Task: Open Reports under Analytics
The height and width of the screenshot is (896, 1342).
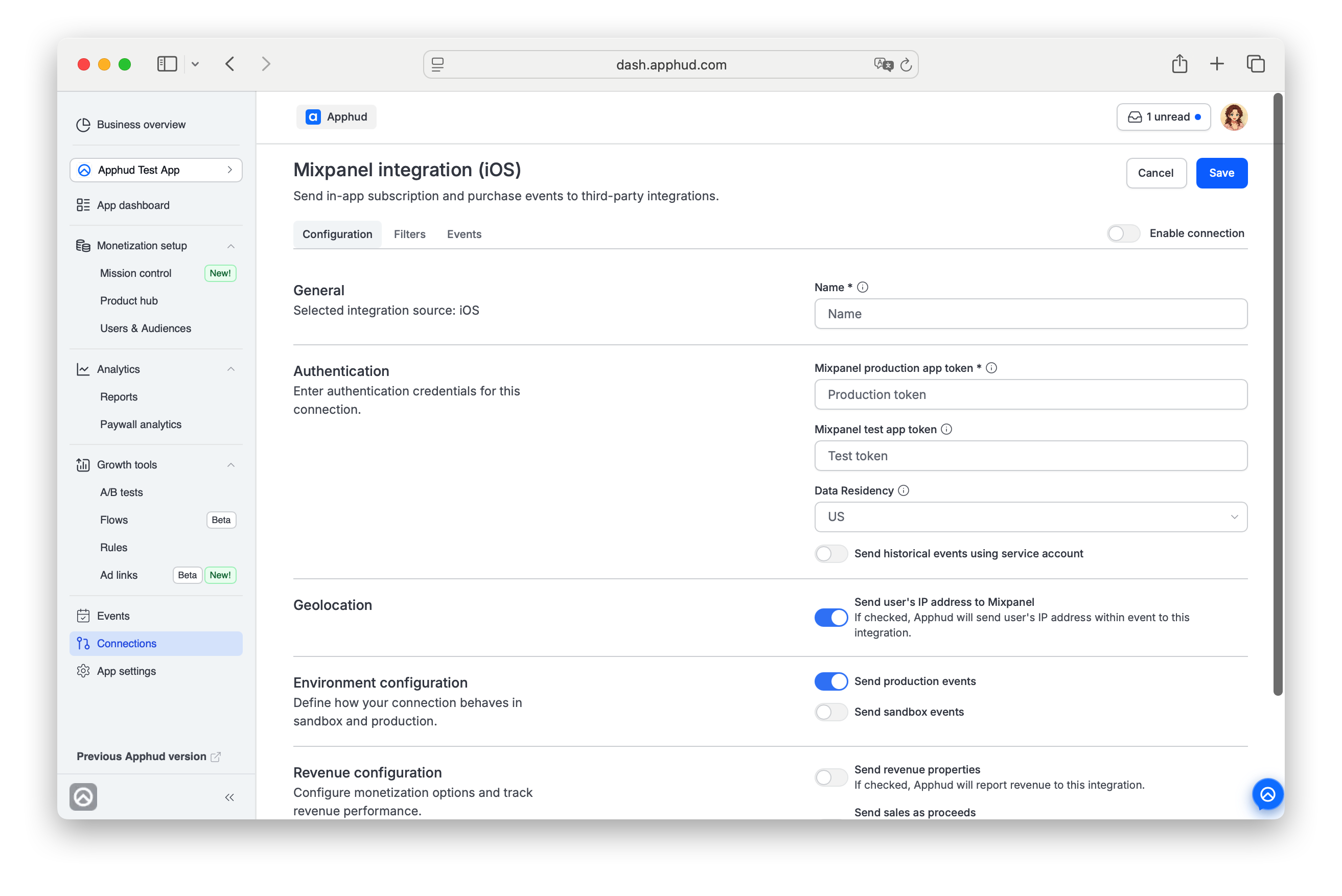Action: (119, 396)
